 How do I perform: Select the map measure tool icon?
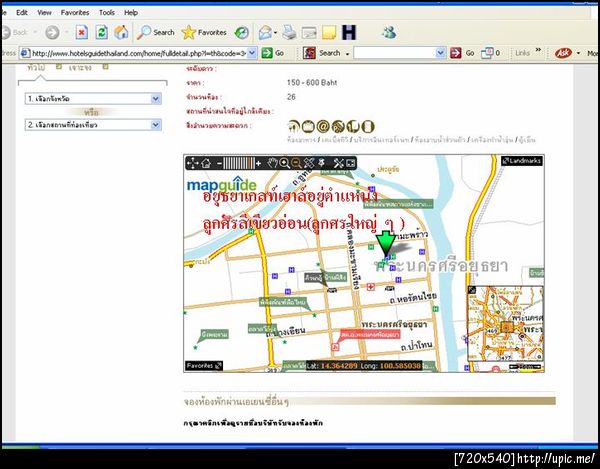click(309, 163)
